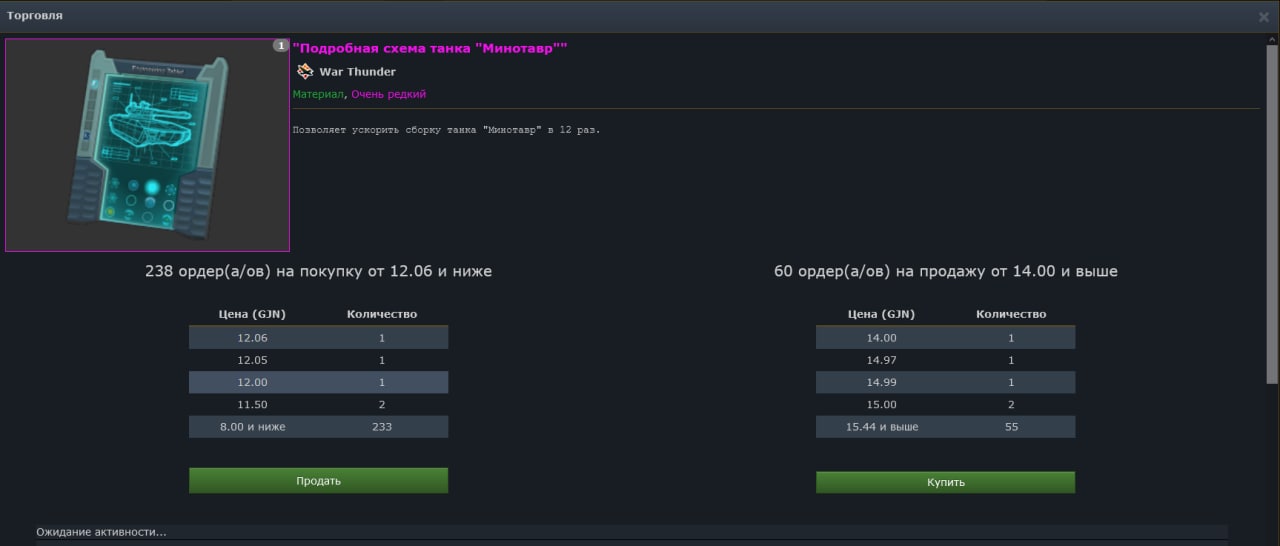Screen dimensions: 1280x546
Task: Click the "8.00 и ниже" buy row
Action: coord(318,427)
